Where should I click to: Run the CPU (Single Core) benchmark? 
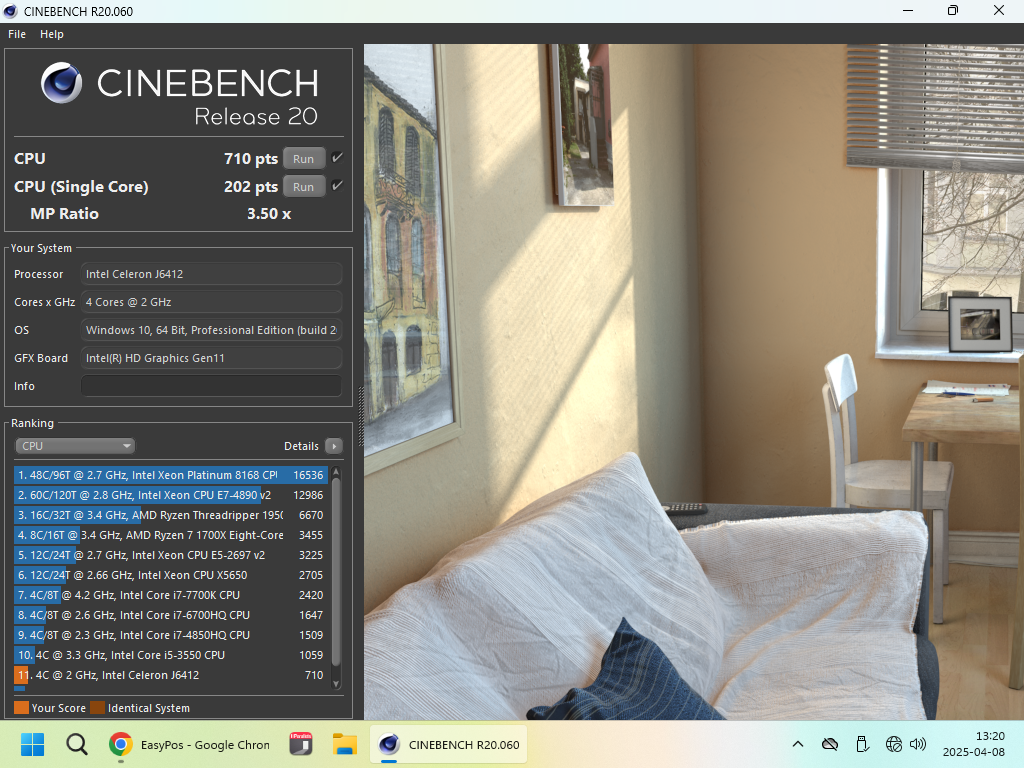pyautogui.click(x=303, y=187)
